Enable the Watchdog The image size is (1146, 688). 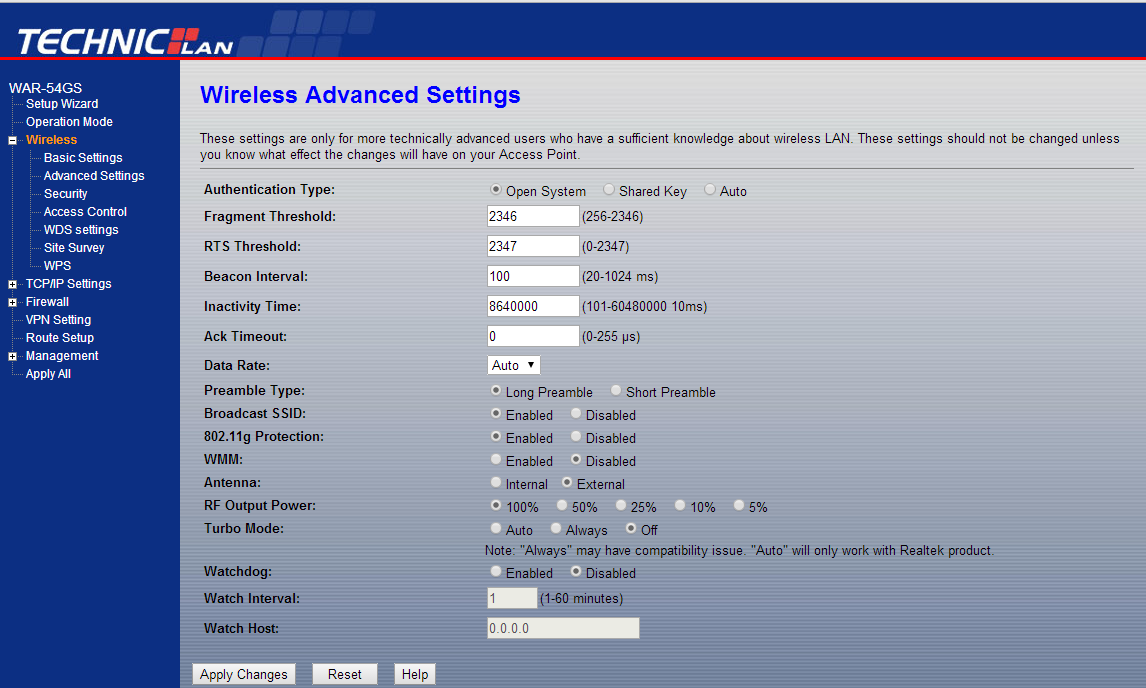tap(496, 571)
